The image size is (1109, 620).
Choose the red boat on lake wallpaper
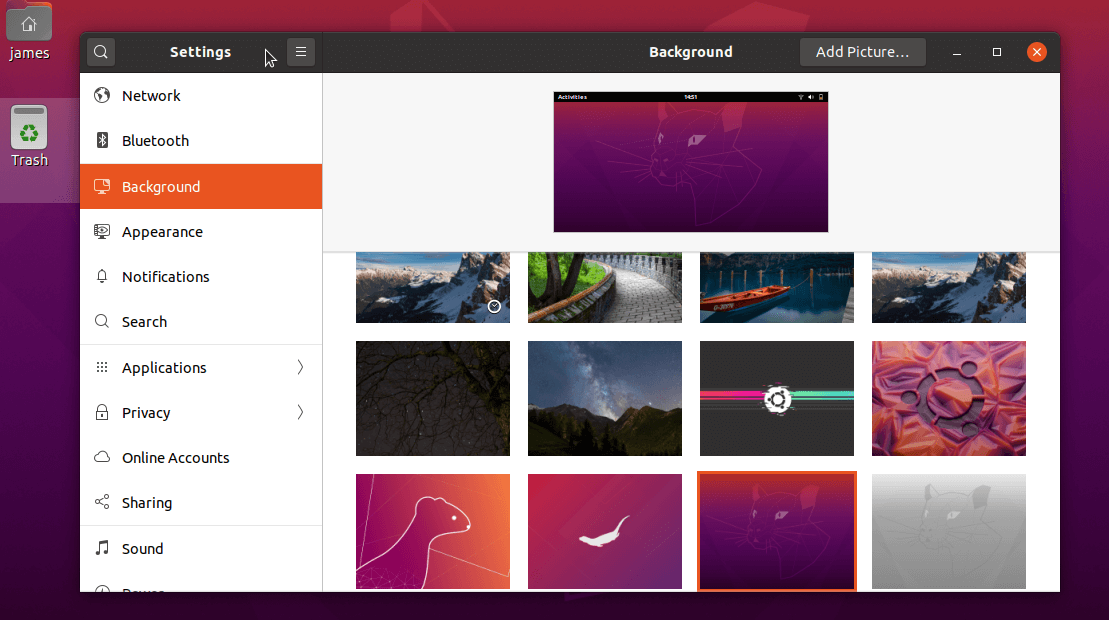click(777, 287)
